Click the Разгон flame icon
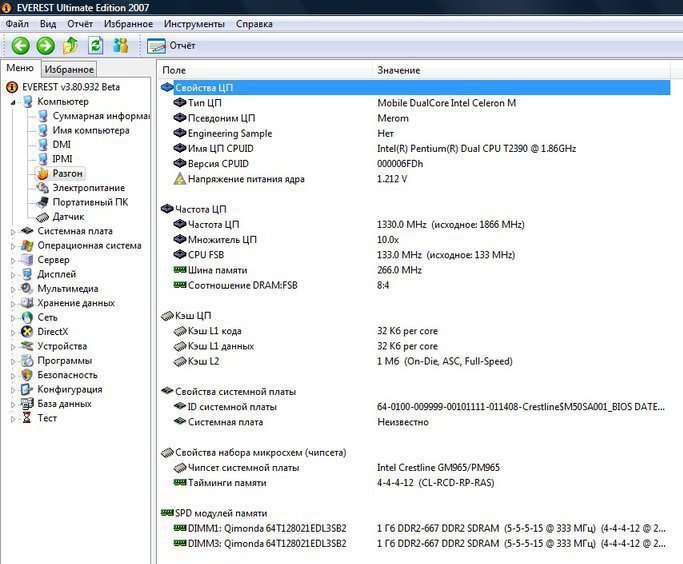This screenshot has height=564, width=683. (x=42, y=173)
